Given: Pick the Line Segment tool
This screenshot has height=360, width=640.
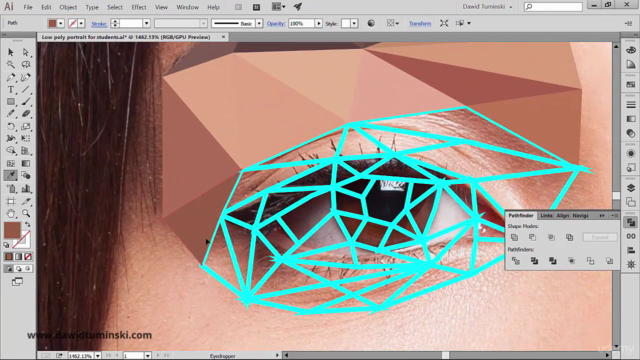Looking at the screenshot, I should click(26, 89).
